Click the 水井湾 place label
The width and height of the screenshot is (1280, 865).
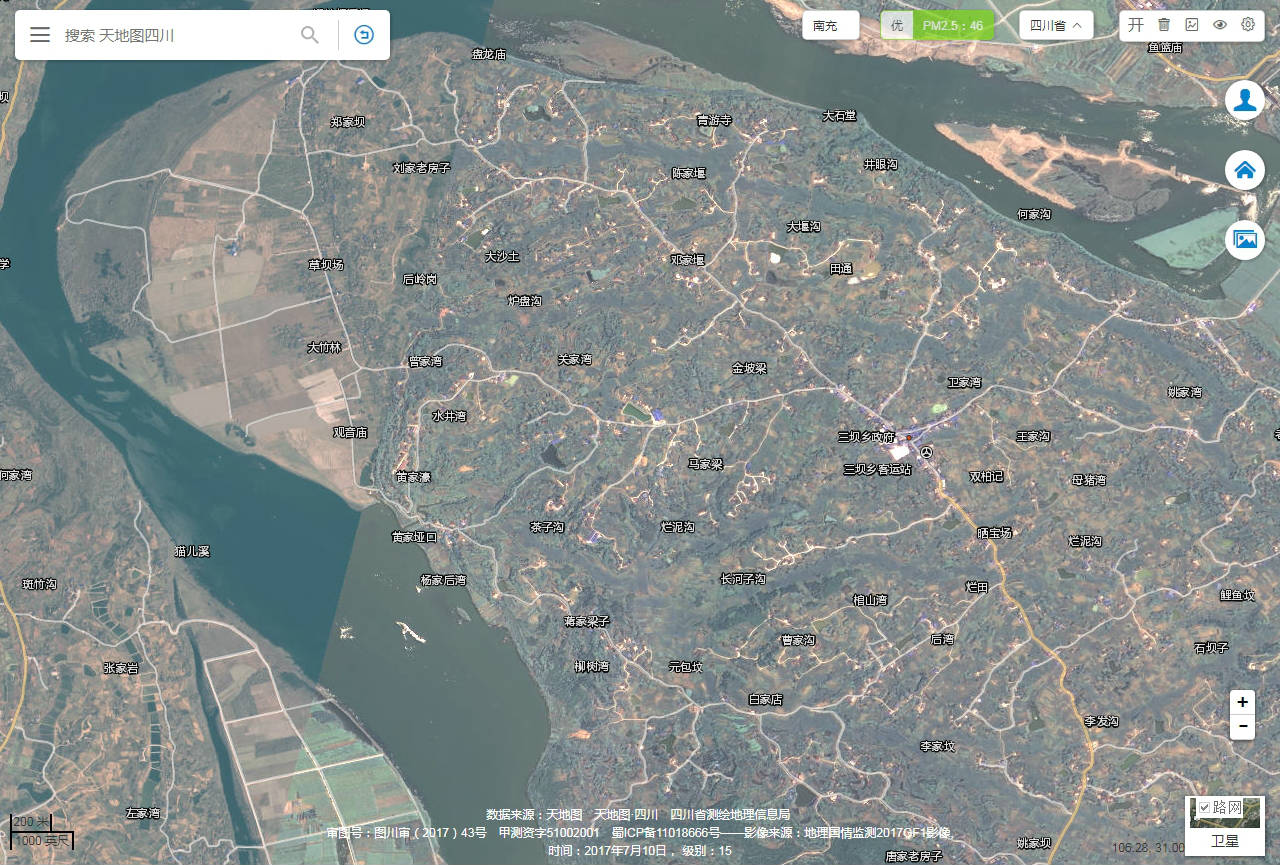(449, 416)
